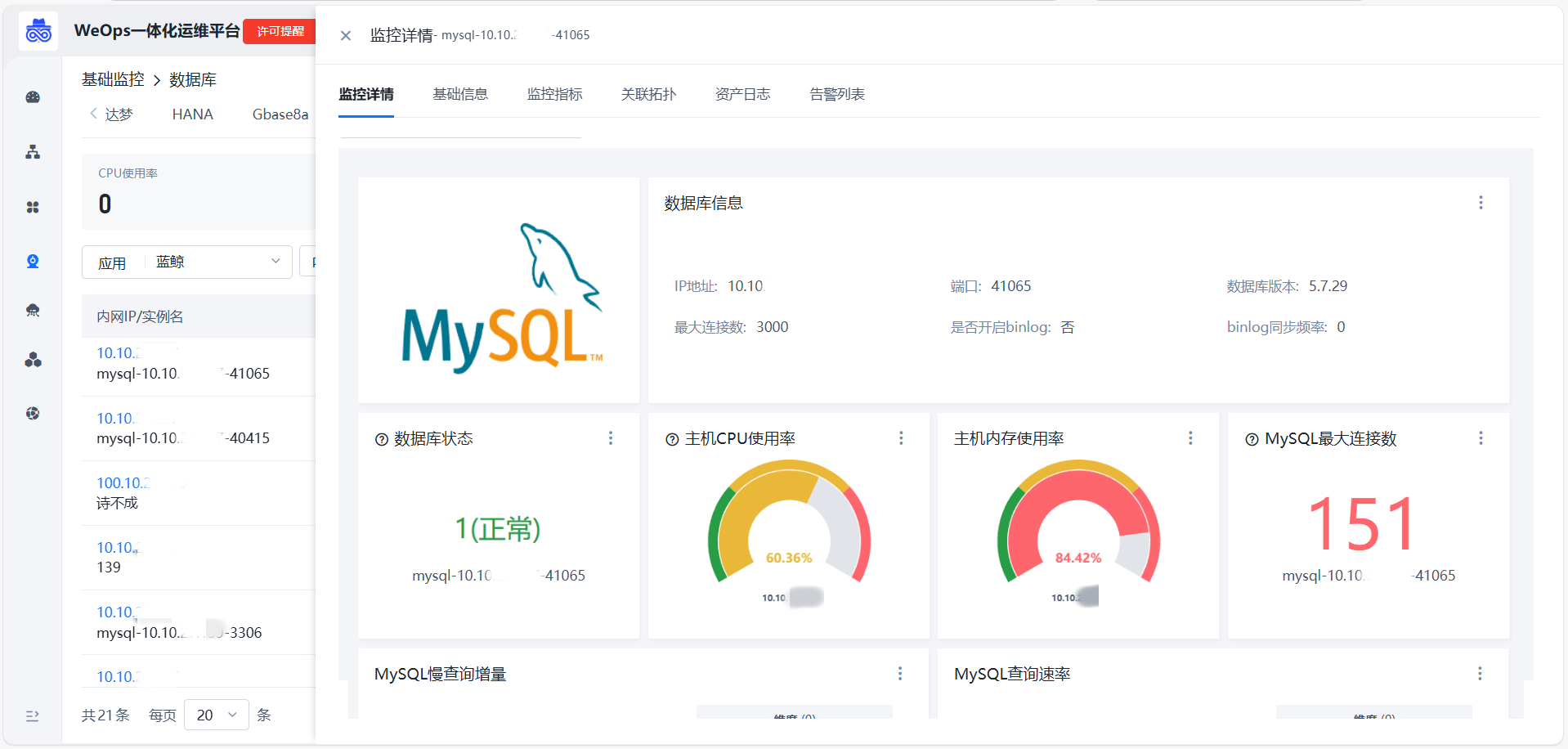Click the highlighted monitoring sidebar icon
Screen dimensions: 1568x749
(33, 262)
